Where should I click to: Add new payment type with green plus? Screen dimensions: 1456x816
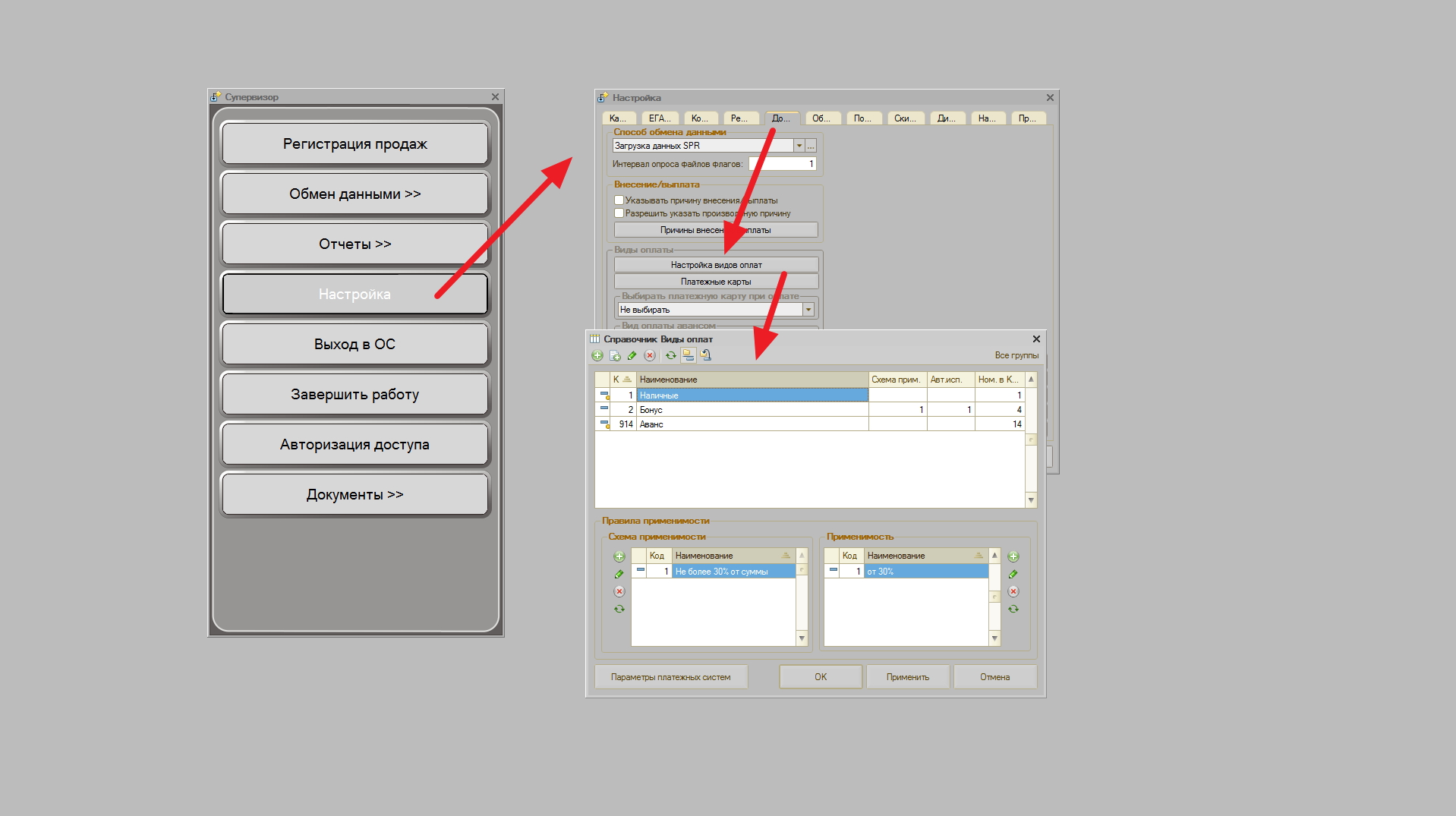597,356
